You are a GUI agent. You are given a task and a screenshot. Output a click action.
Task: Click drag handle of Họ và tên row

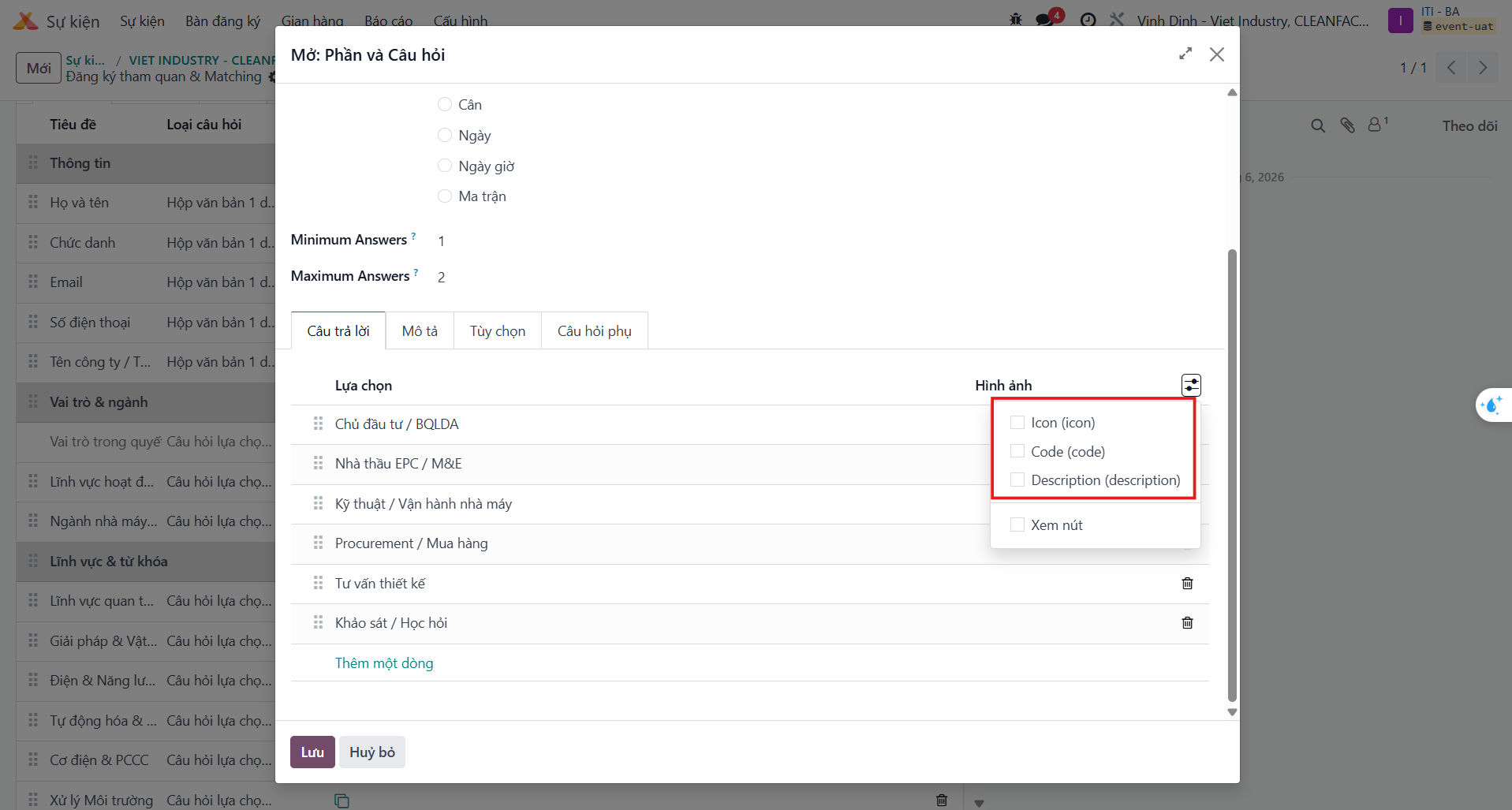click(x=33, y=202)
